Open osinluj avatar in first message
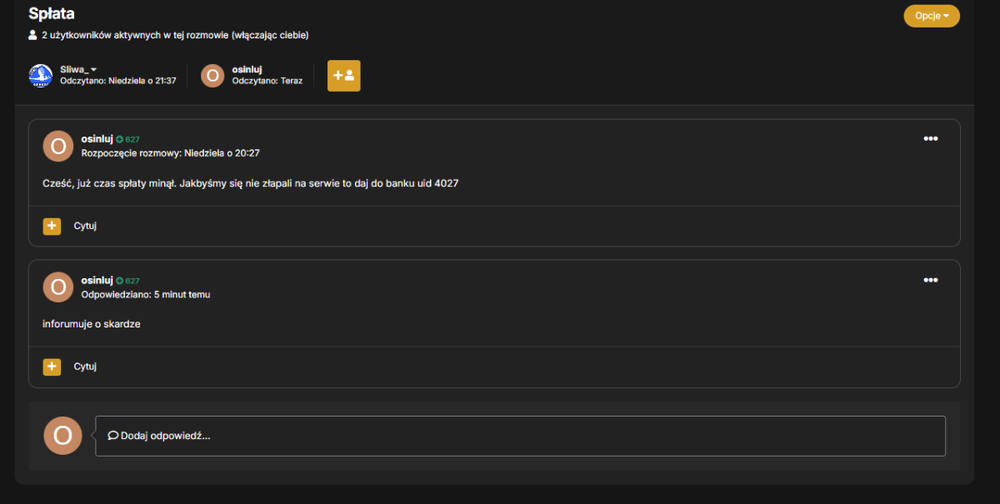This screenshot has width=1000, height=504. point(58,146)
